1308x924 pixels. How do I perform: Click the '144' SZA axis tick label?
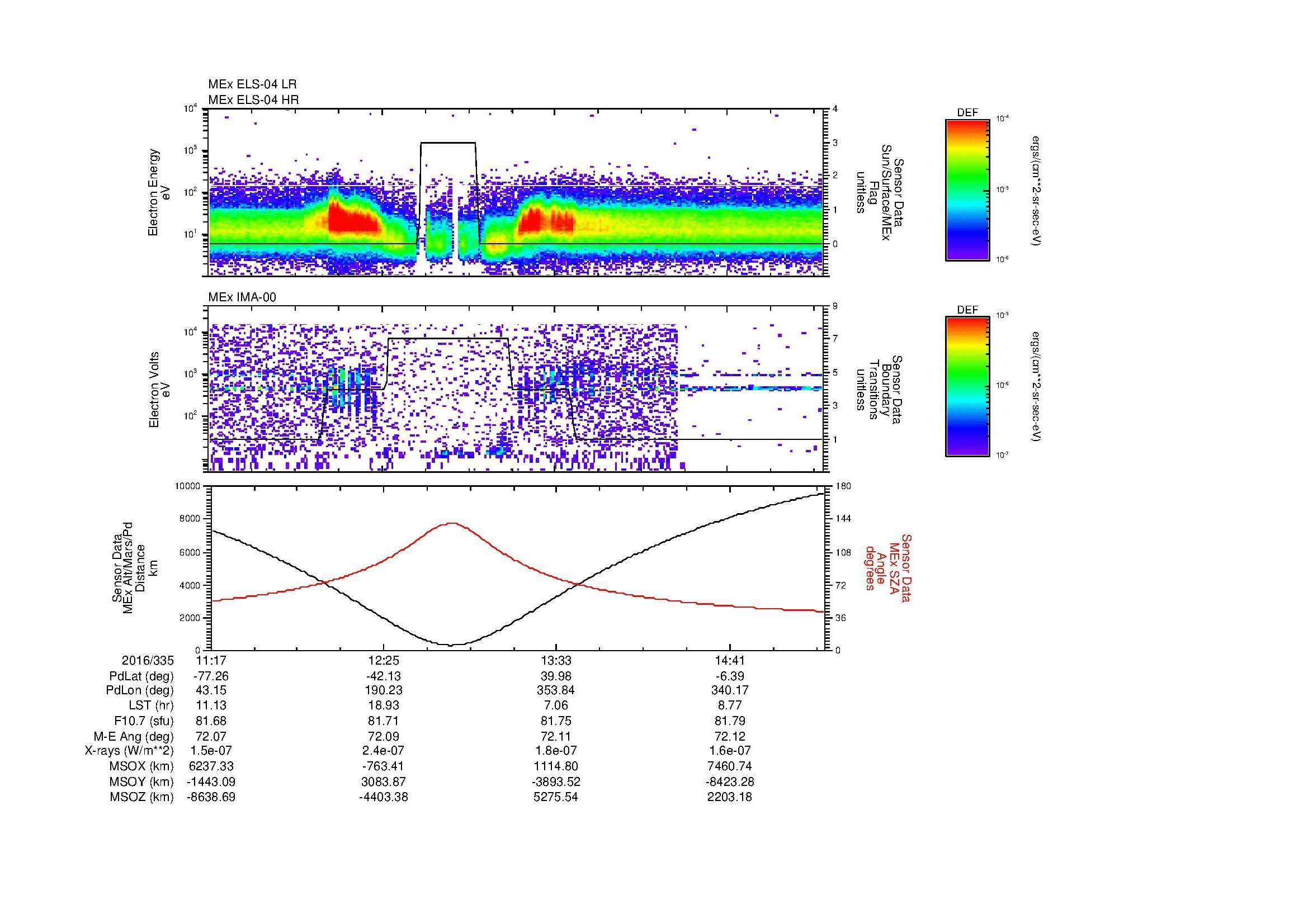tap(843, 519)
